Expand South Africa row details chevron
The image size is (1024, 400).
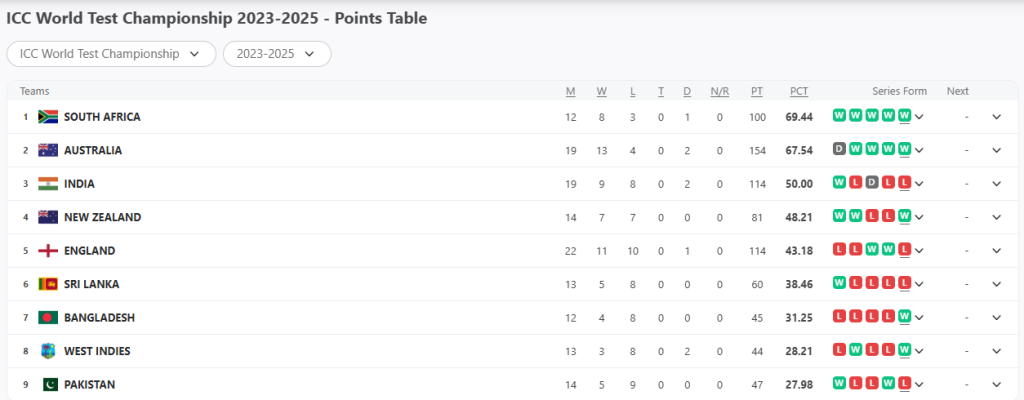tap(996, 117)
